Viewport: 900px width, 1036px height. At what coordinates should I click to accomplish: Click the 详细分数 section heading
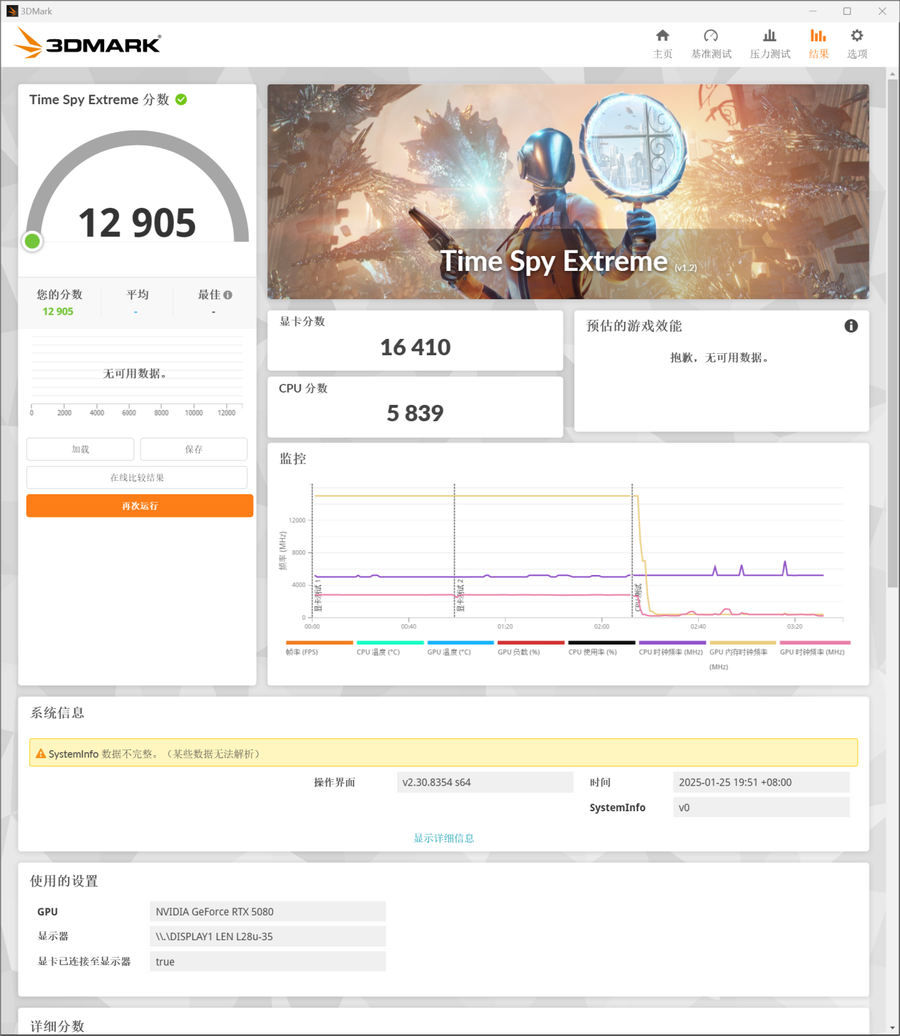coord(57,1026)
